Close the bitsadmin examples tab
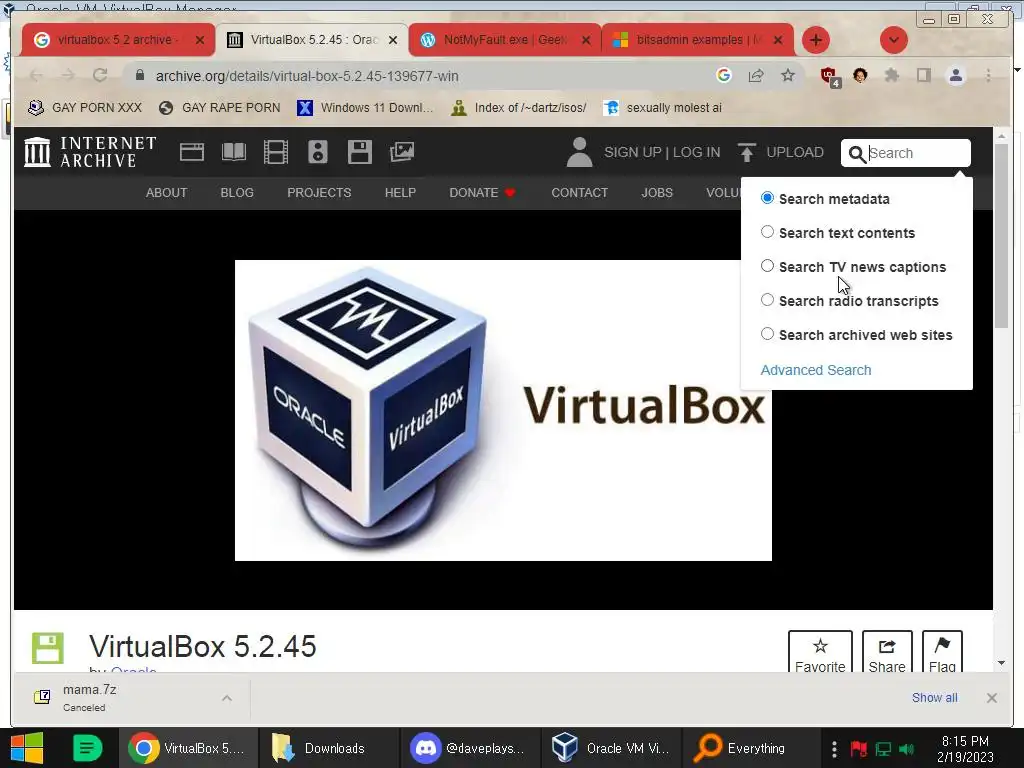Screen dimensions: 1024x768 pos(778,40)
